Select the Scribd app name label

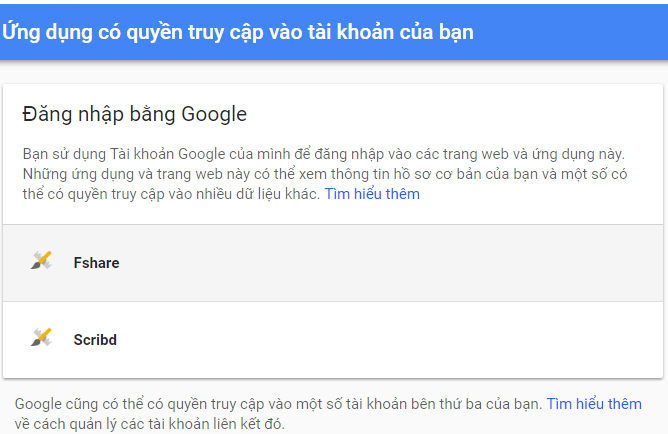pos(95,340)
